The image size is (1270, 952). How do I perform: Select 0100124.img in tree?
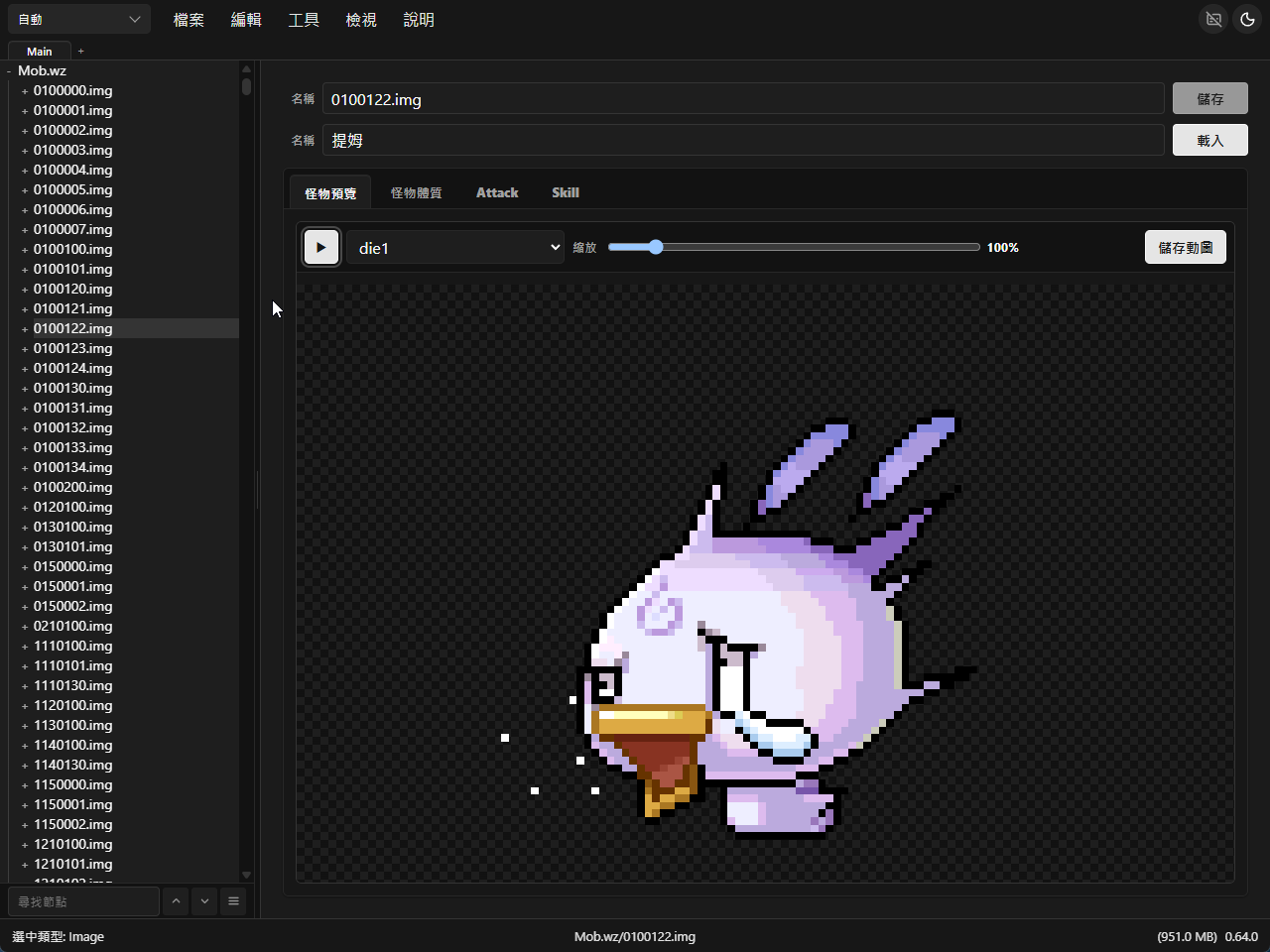coord(73,368)
